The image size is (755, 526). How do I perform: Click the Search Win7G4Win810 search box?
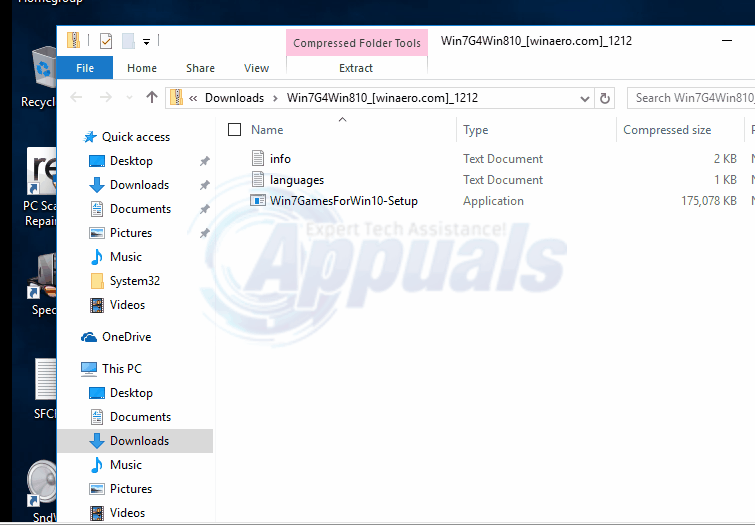click(691, 98)
